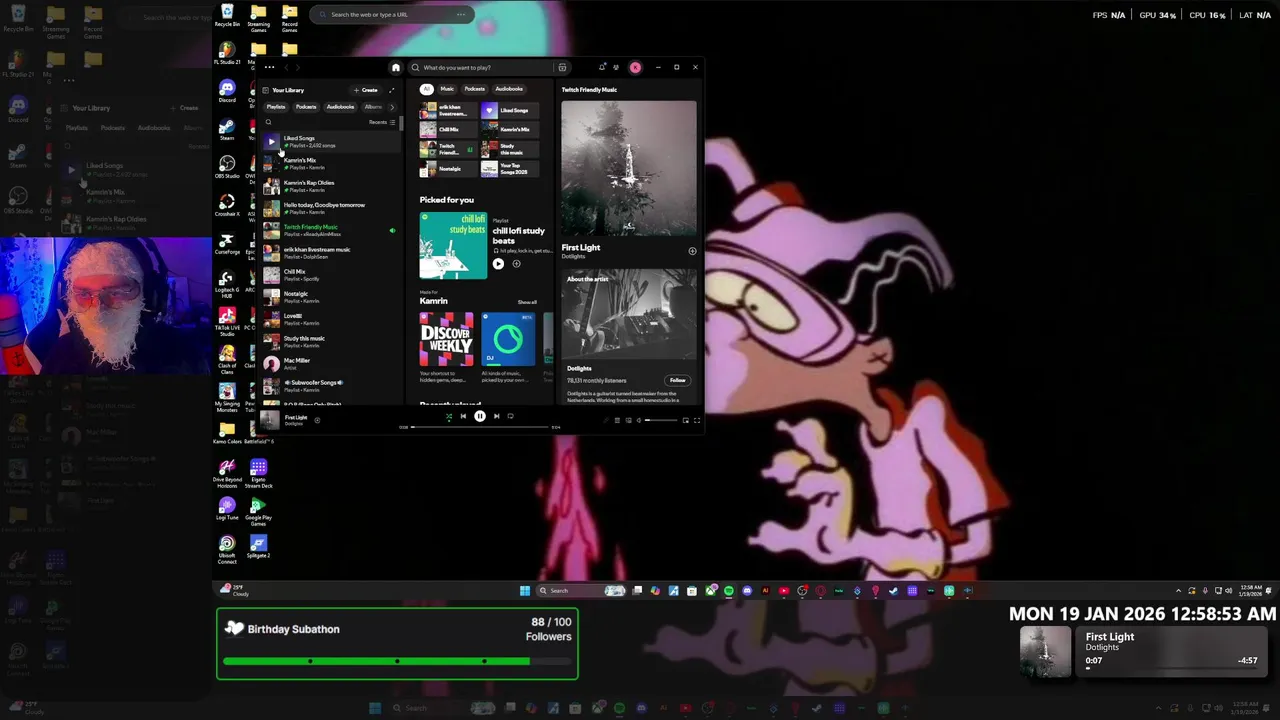Add First Light to library from side panel
This screenshot has width=1280, height=720.
(692, 251)
